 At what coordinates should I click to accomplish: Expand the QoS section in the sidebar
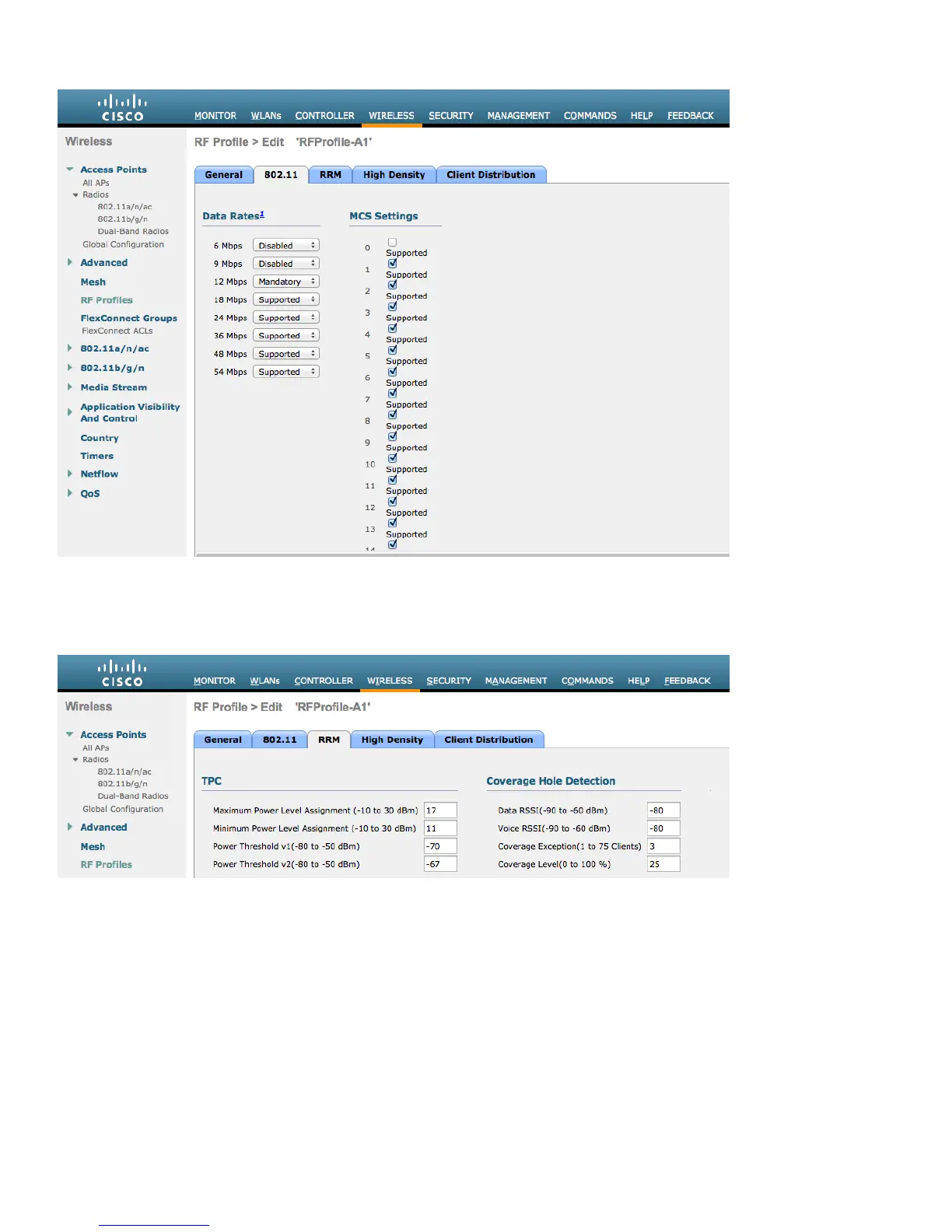pyautogui.click(x=70, y=493)
